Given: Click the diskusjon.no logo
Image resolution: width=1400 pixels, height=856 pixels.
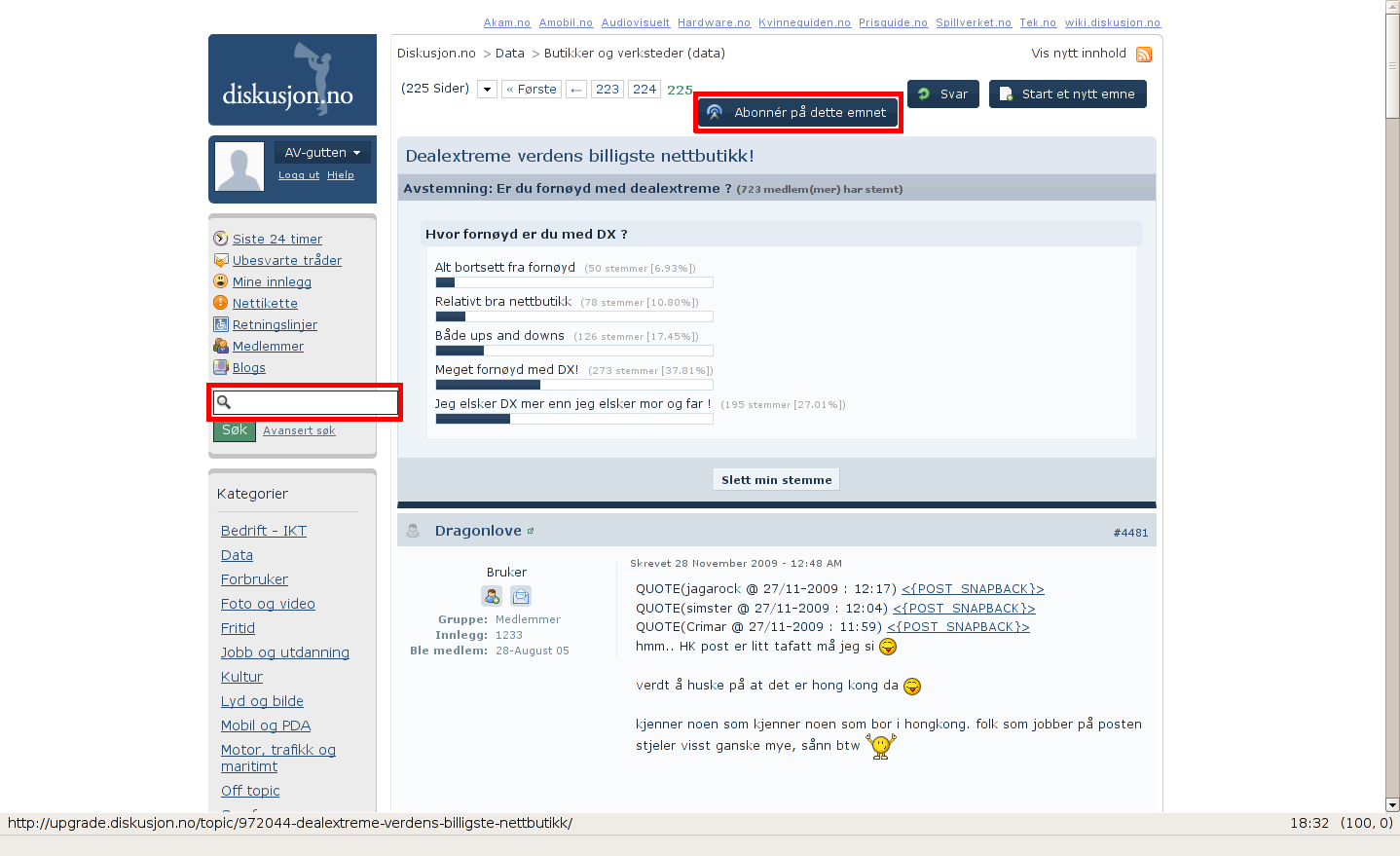Looking at the screenshot, I should pyautogui.click(x=292, y=80).
